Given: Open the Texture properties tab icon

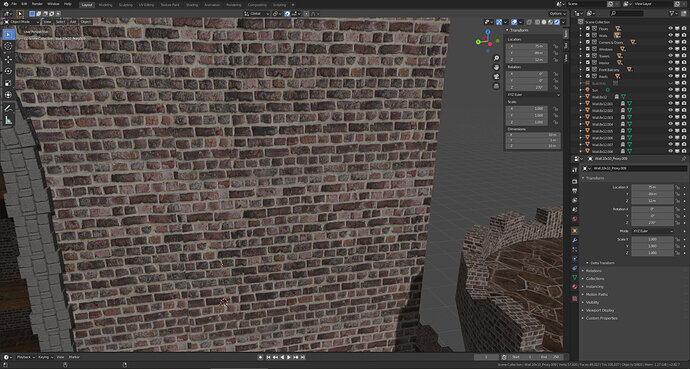Looking at the screenshot, I should [575, 298].
